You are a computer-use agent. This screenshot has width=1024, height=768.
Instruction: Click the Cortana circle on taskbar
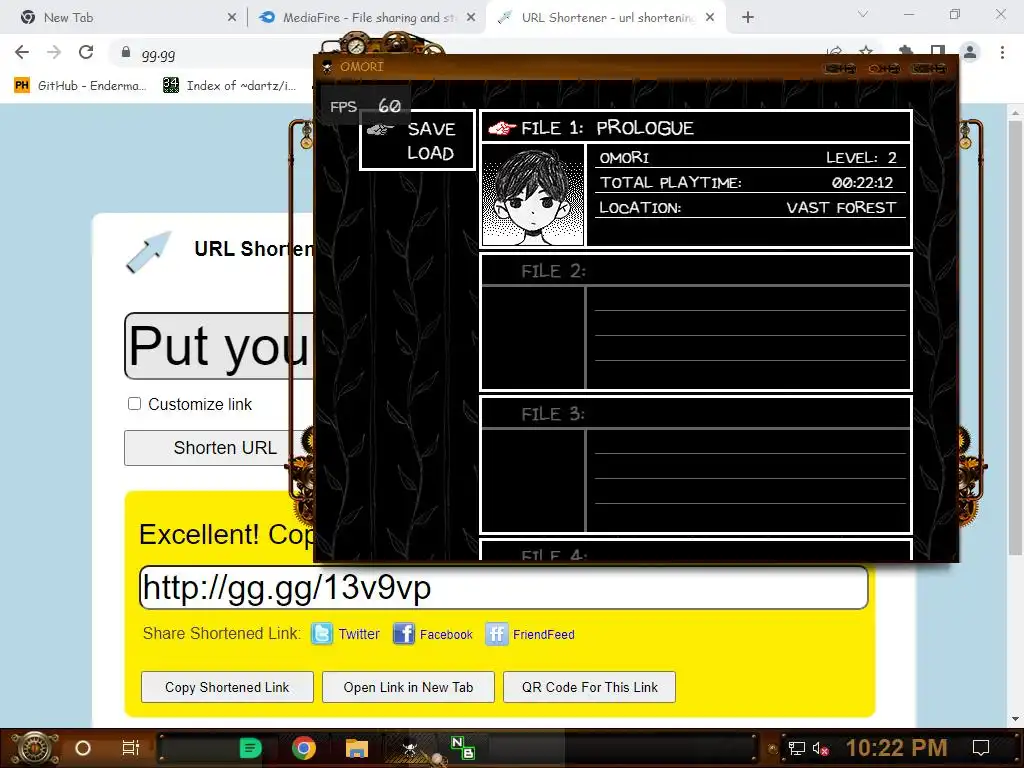tap(83, 748)
